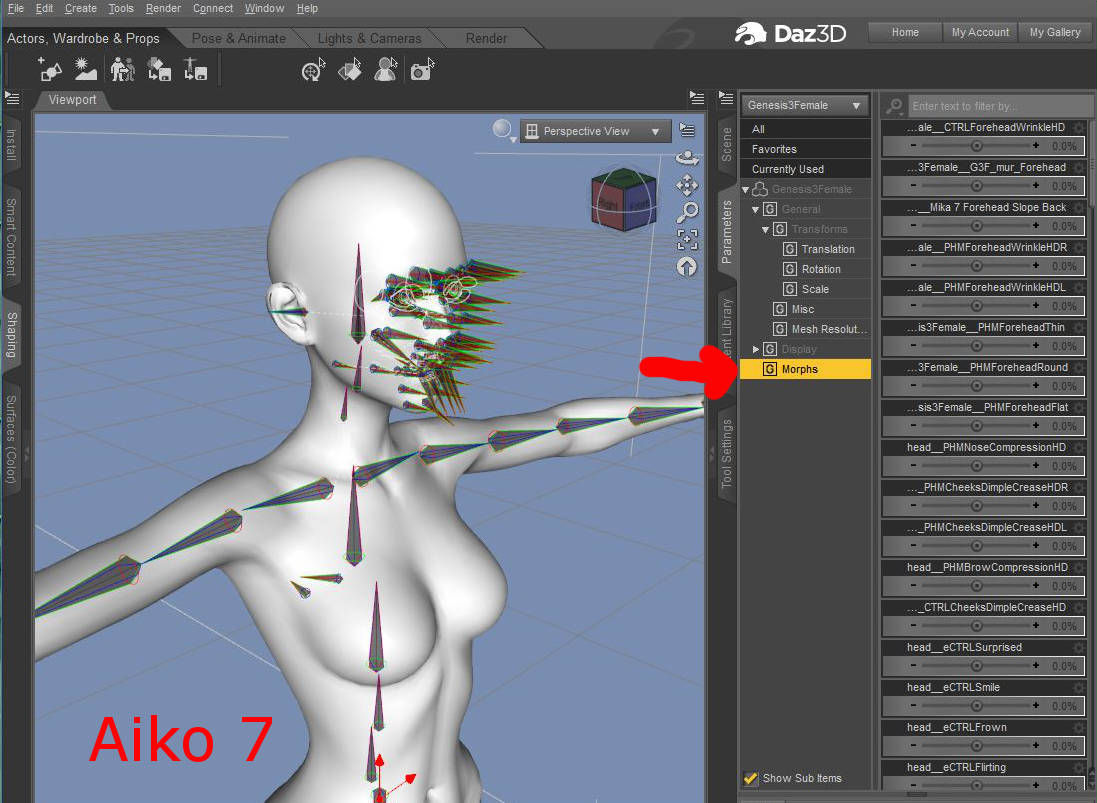Open the Perspective View camera dropdown
Viewport: 1097px width, 803px height.
coord(596,131)
